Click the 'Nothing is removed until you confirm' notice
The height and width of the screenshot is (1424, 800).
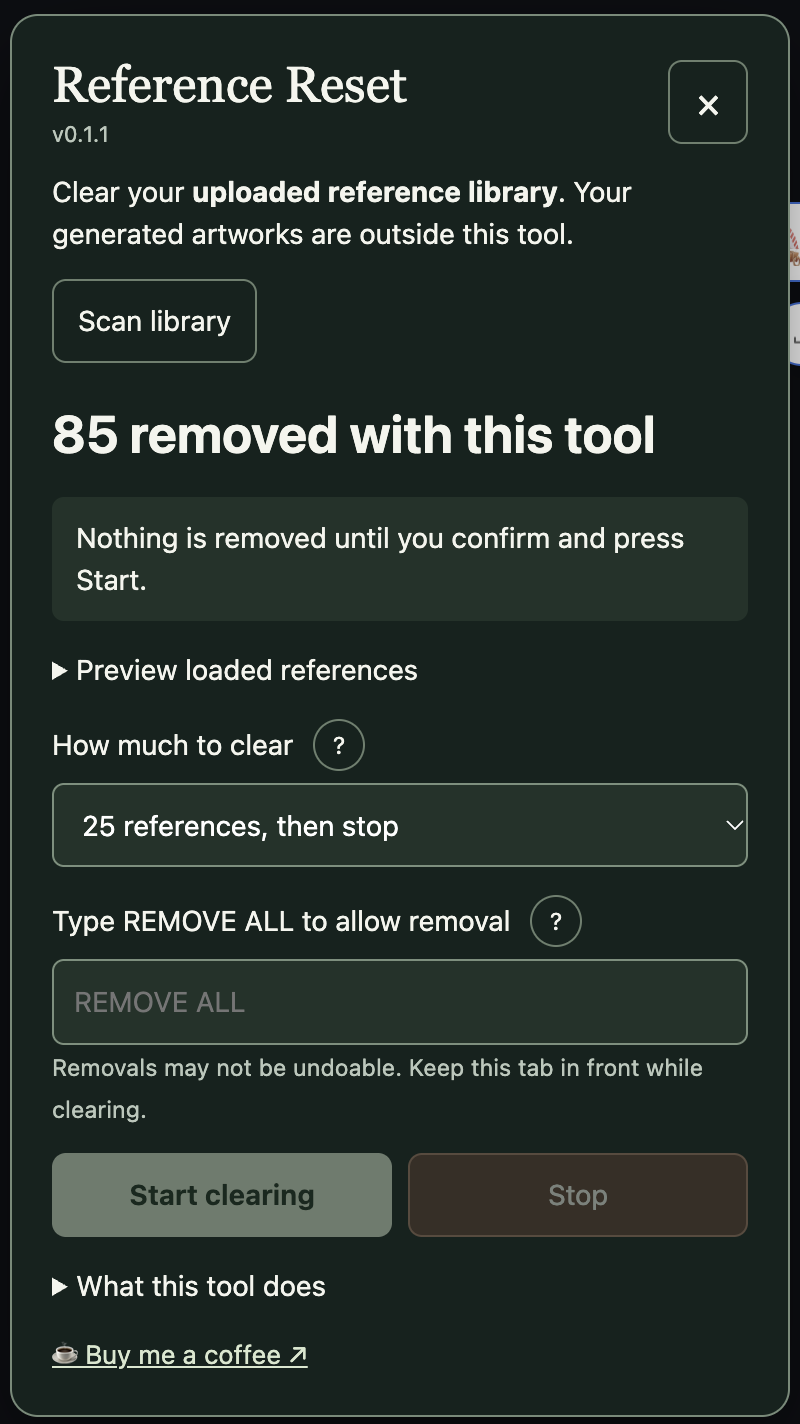400,559
